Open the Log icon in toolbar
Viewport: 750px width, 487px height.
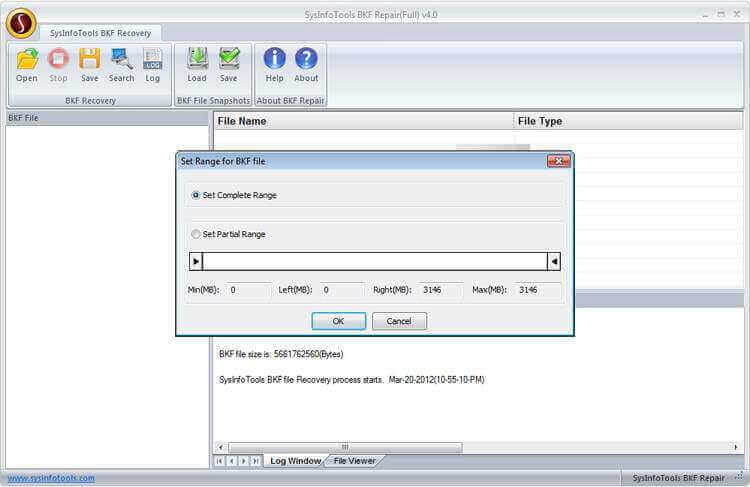(x=153, y=60)
